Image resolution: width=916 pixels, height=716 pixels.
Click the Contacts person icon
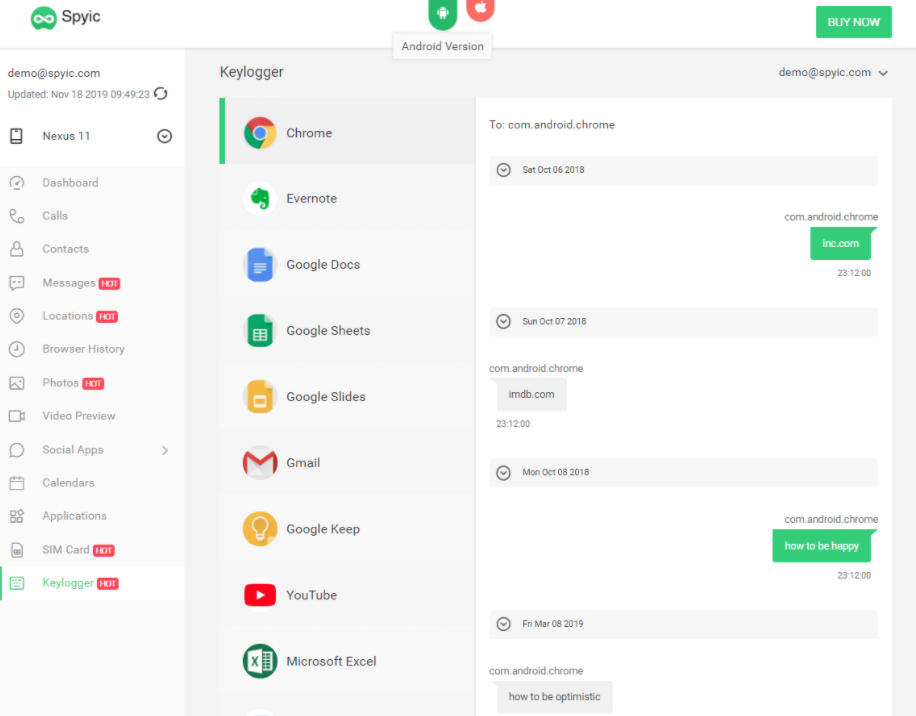tap(17, 249)
